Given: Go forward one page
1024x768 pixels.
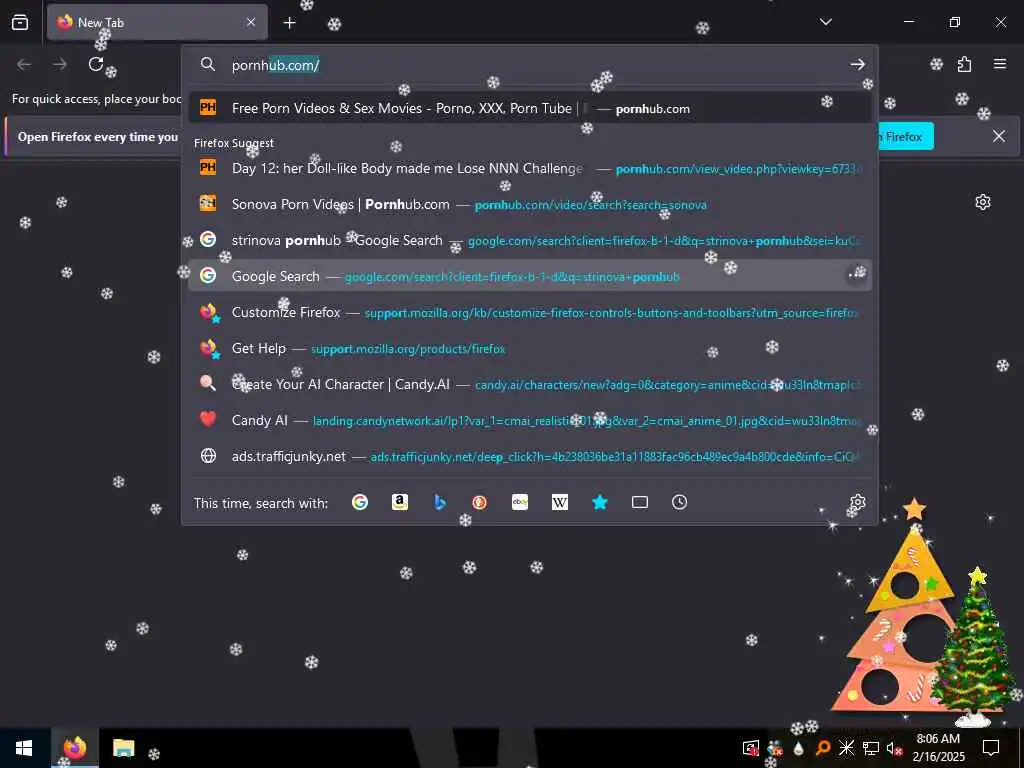Looking at the screenshot, I should pos(60,64).
